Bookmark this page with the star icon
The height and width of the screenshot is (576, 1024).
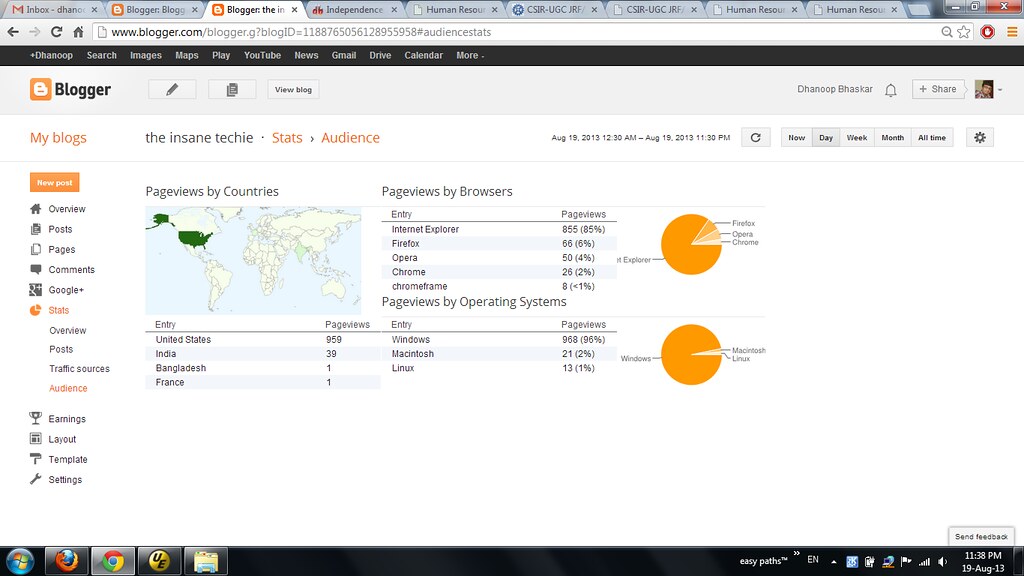(964, 32)
